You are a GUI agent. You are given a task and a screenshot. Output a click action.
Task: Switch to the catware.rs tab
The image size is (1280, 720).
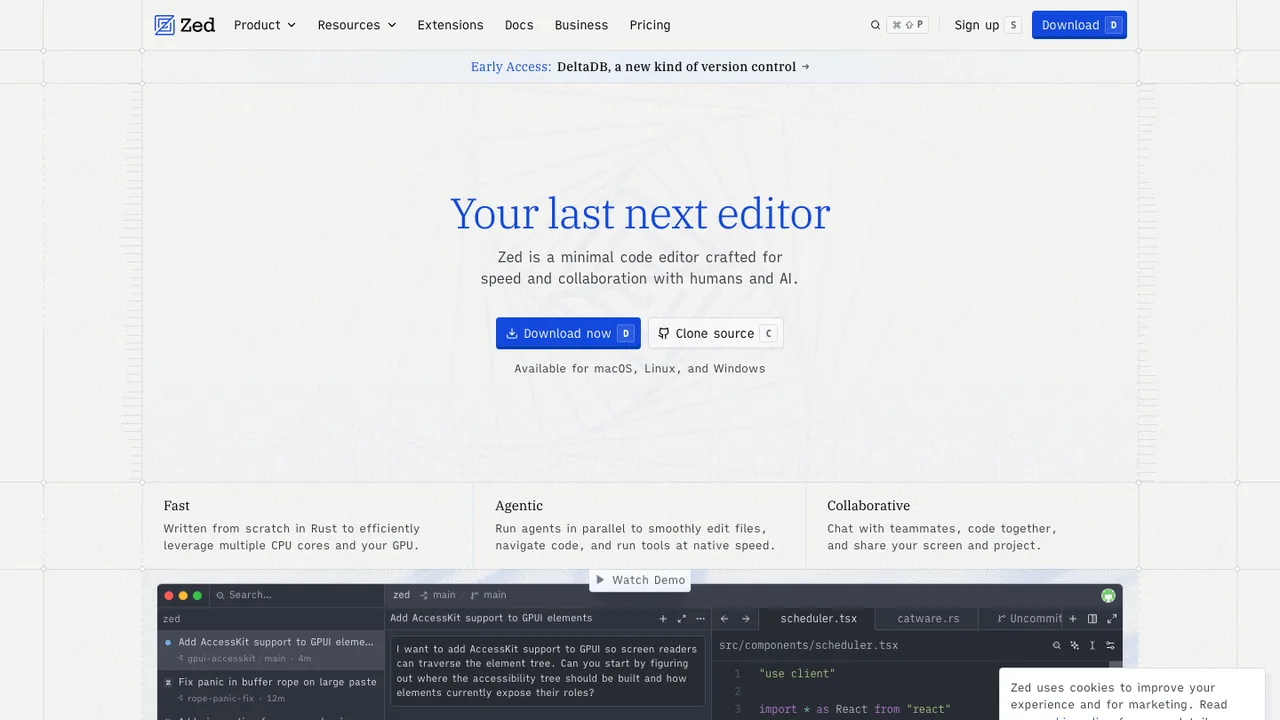click(928, 619)
